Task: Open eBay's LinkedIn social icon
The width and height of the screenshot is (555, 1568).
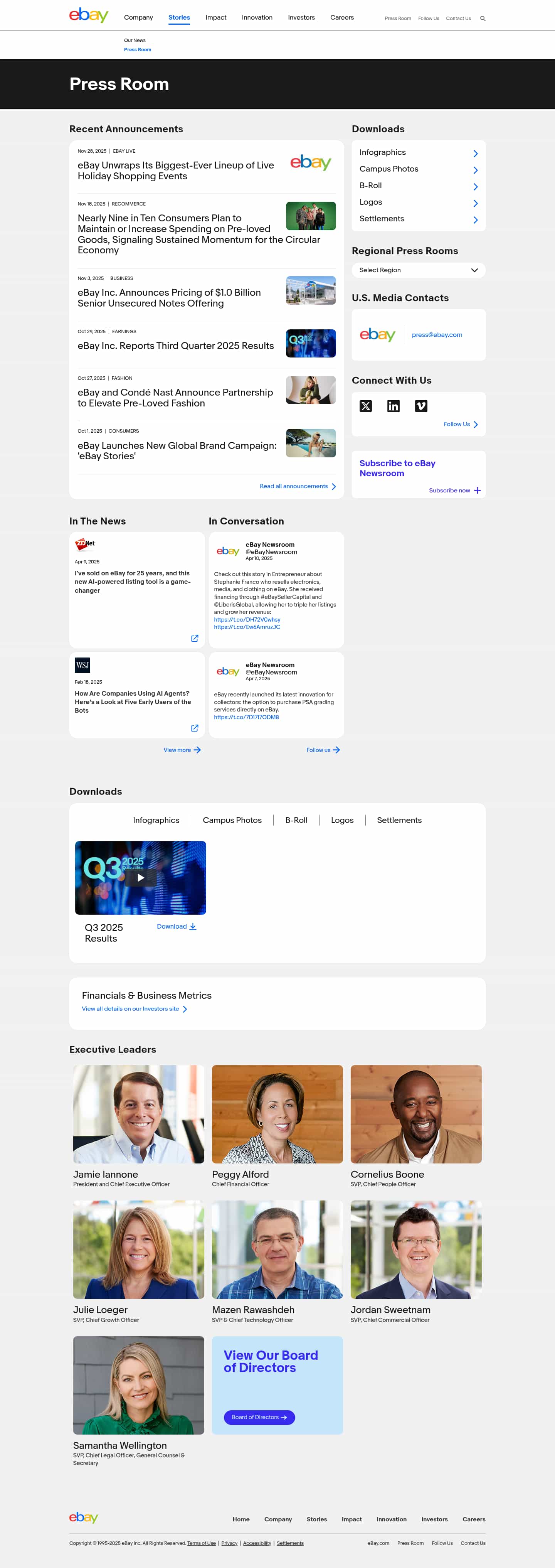Action: tap(393, 406)
